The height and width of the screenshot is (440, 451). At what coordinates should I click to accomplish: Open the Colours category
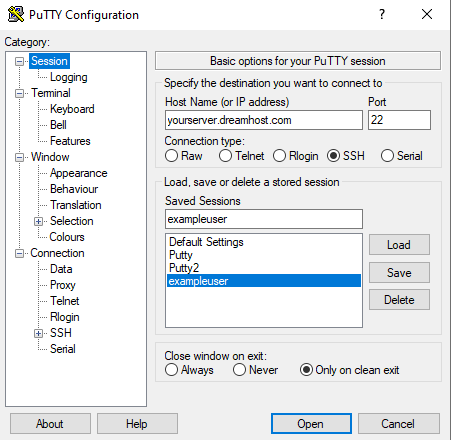(x=67, y=237)
